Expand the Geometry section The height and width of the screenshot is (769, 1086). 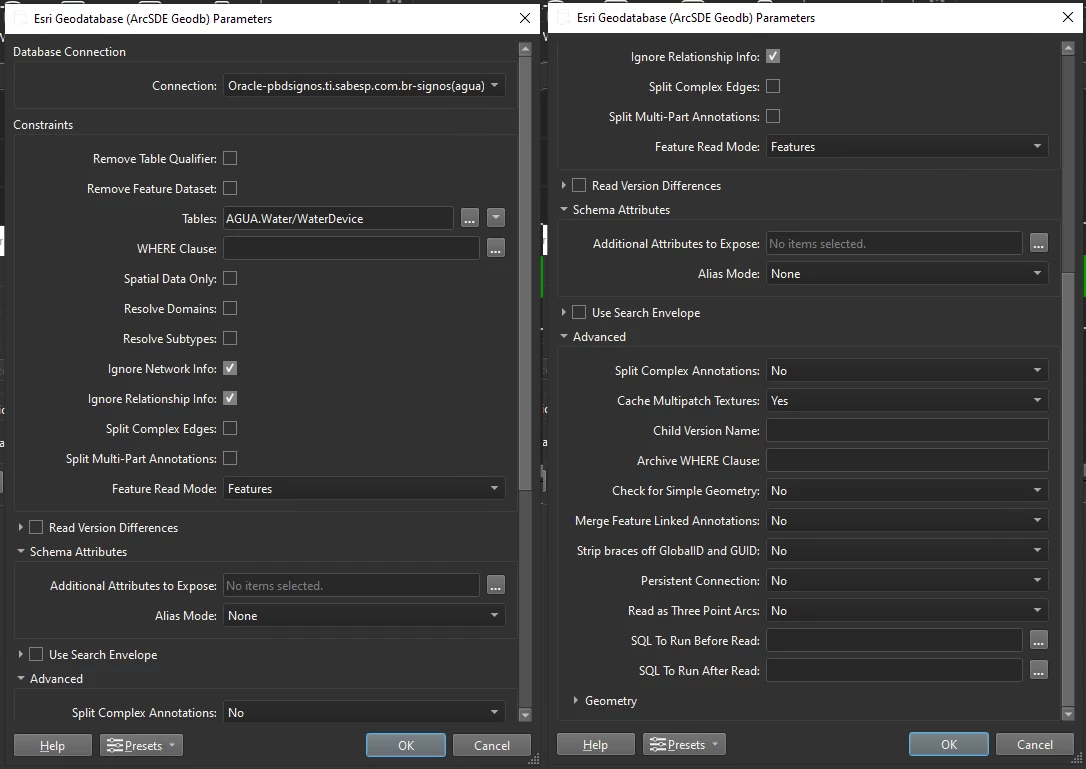pyautogui.click(x=576, y=700)
